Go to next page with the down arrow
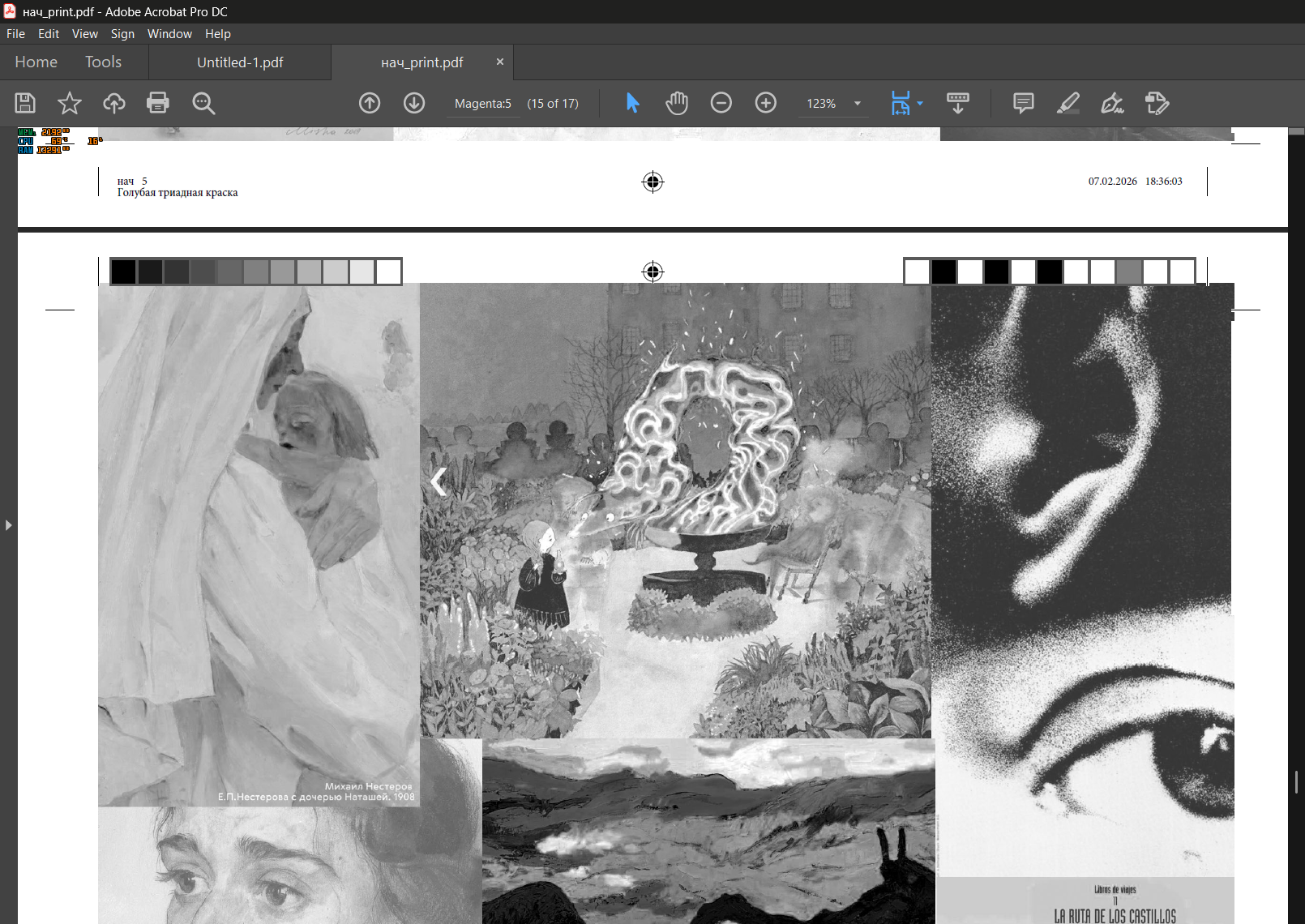 pos(414,103)
